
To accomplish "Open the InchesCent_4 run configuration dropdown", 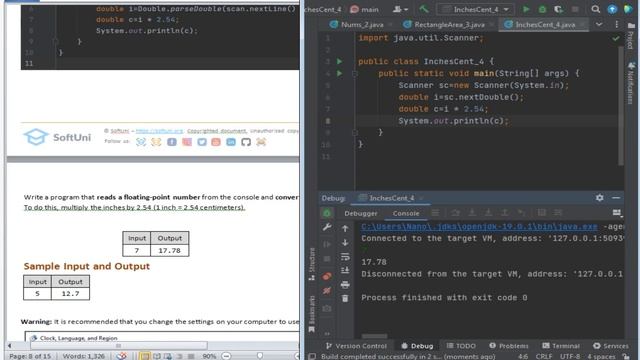I will tap(476, 9).
